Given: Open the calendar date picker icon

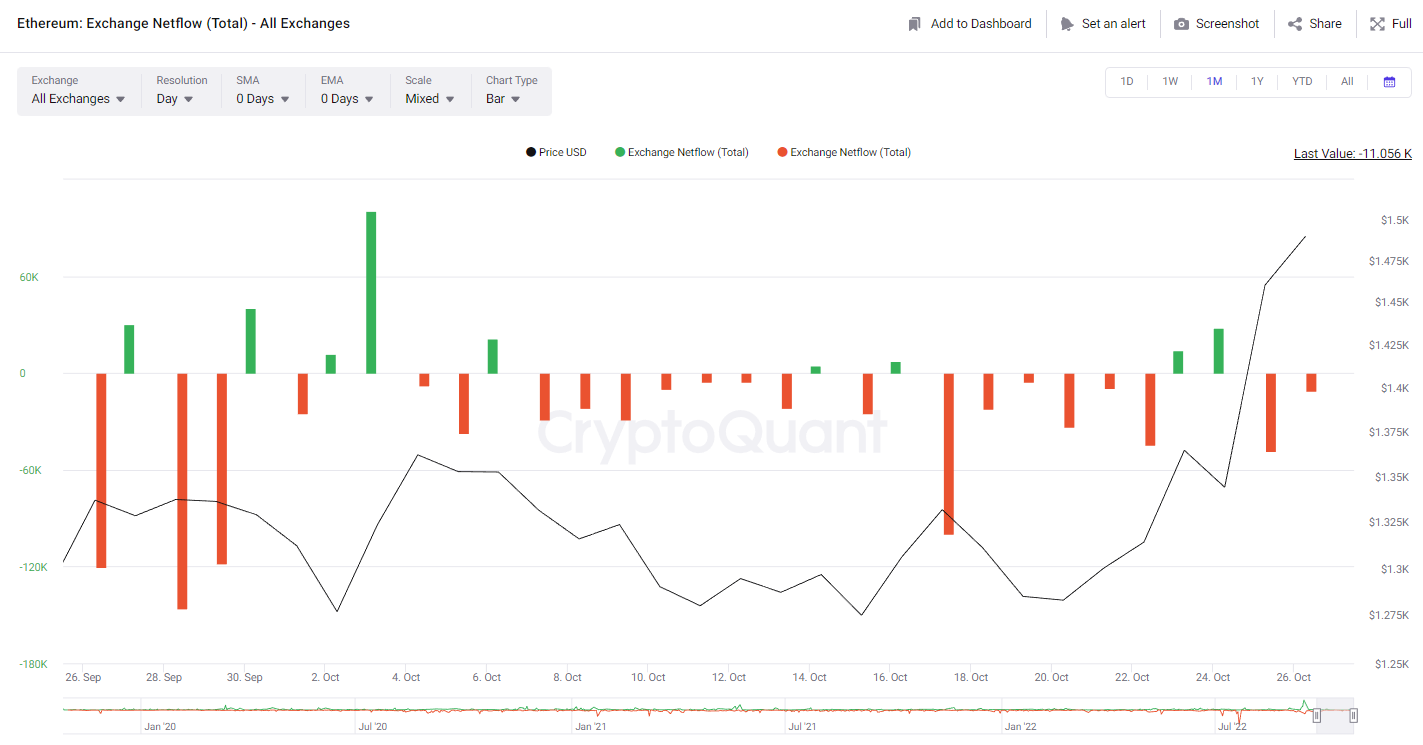Looking at the screenshot, I should 1389,82.
